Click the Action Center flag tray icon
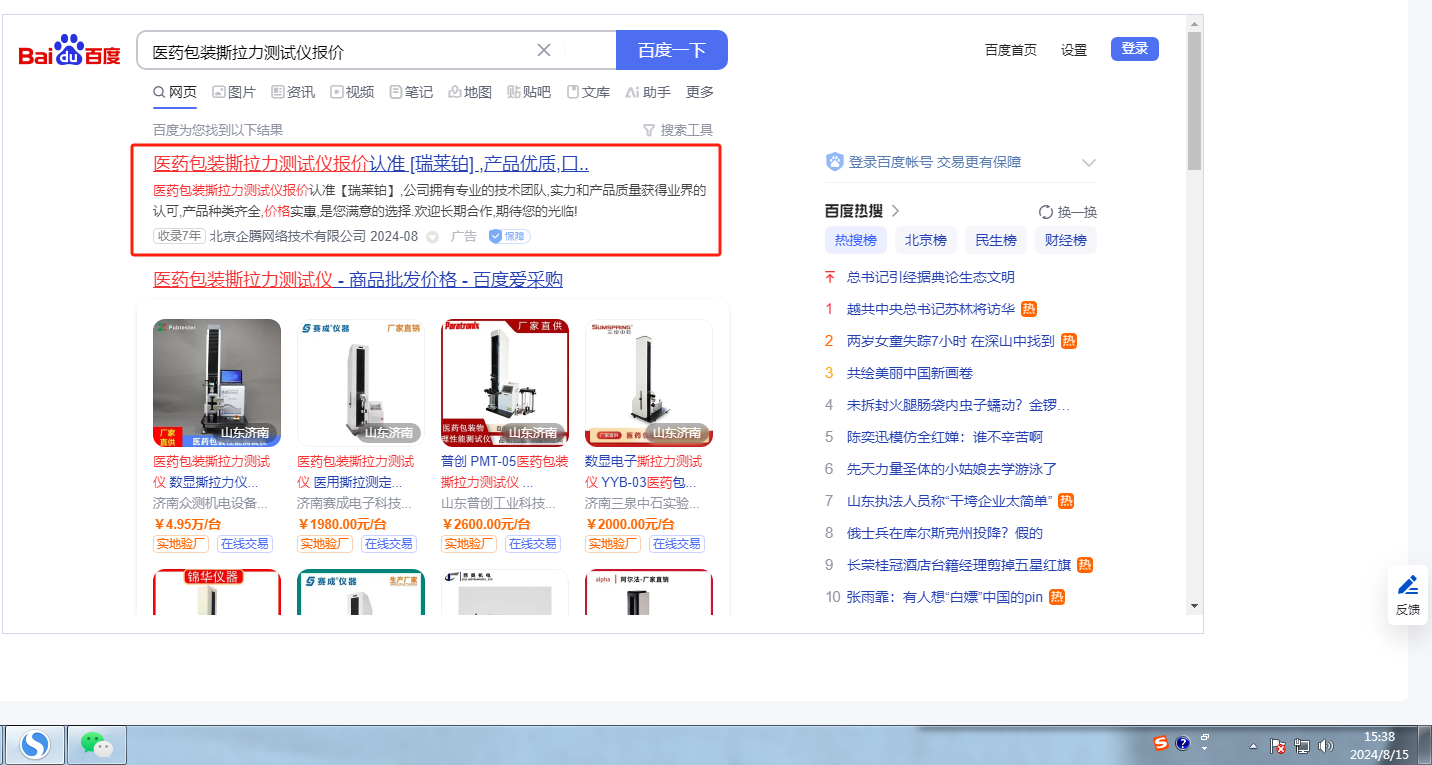1432x765 pixels. point(1278,746)
